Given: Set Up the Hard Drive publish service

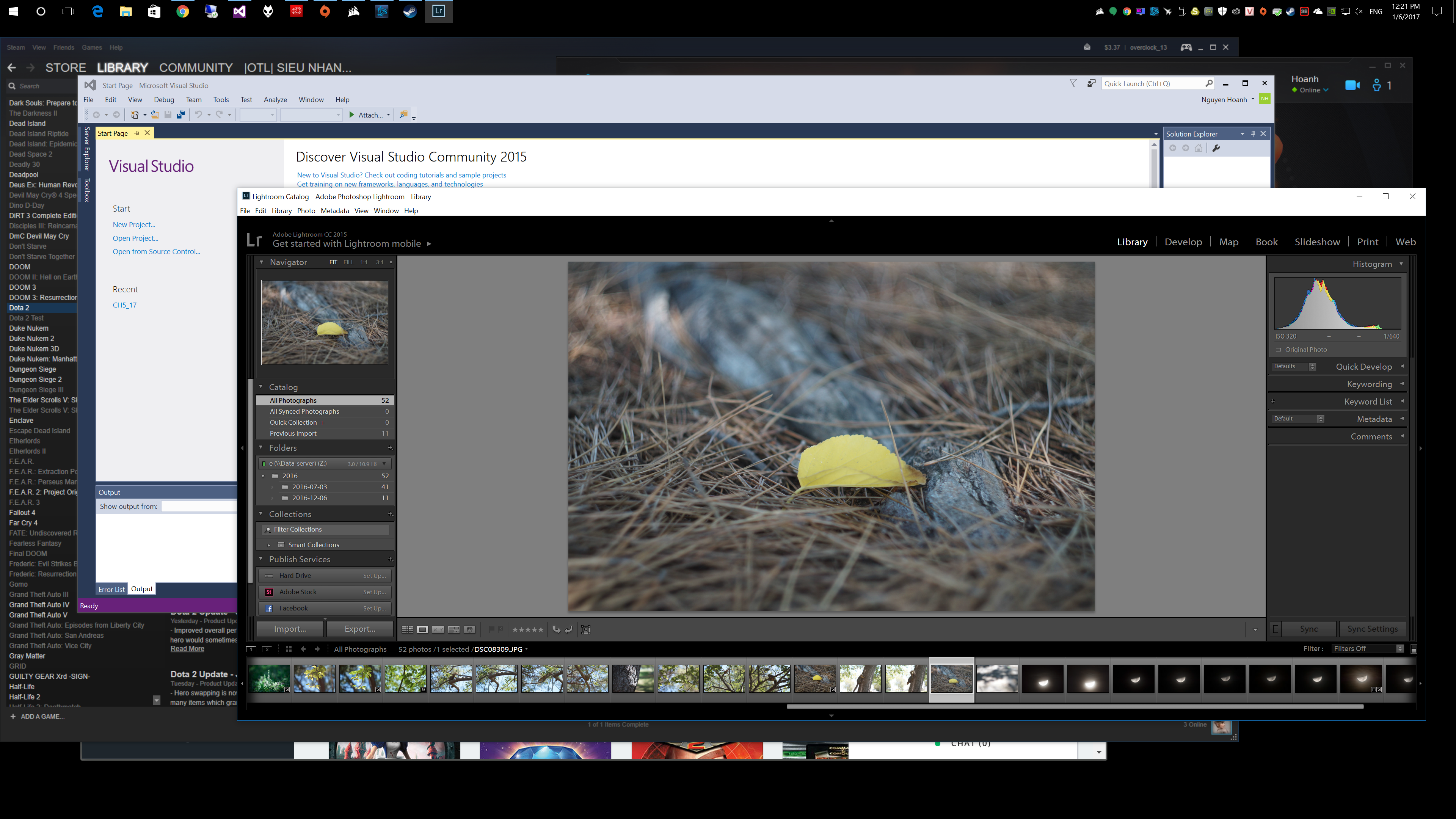Looking at the screenshot, I should coord(374,576).
